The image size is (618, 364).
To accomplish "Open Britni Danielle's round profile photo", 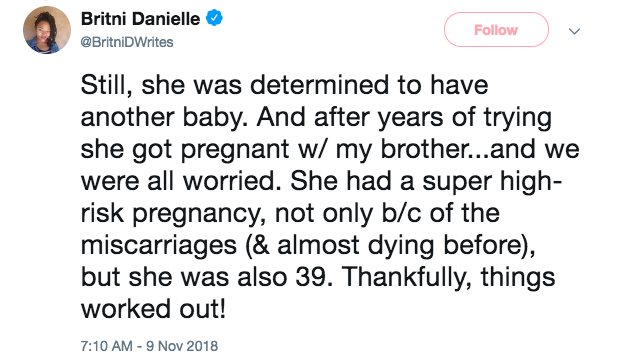I will pyautogui.click(x=47, y=30).
